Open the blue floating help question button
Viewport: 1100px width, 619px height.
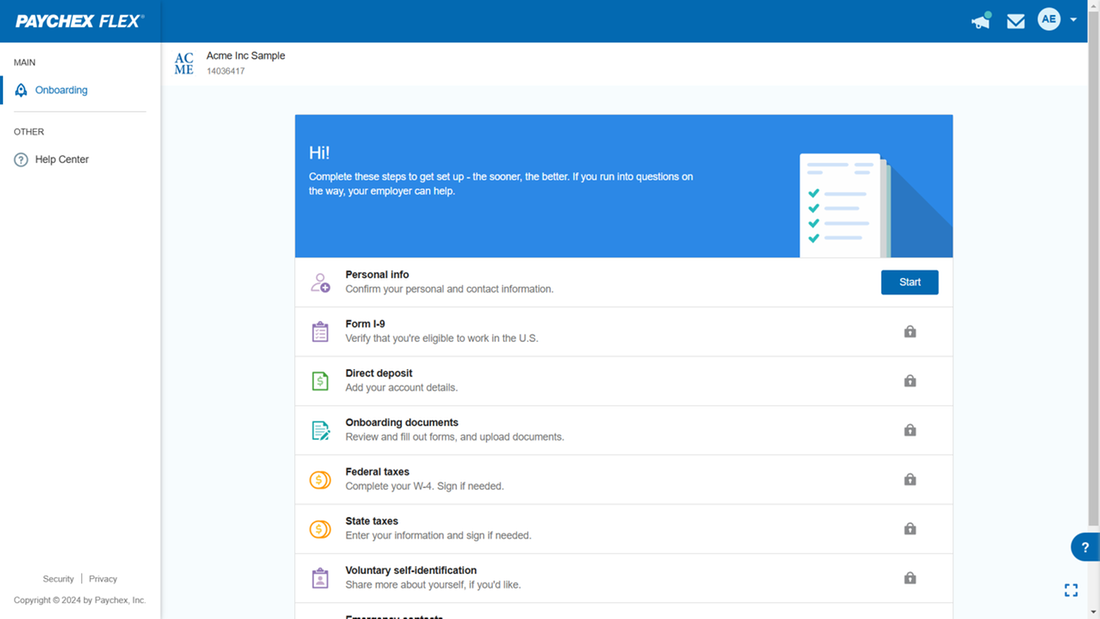pos(1085,547)
